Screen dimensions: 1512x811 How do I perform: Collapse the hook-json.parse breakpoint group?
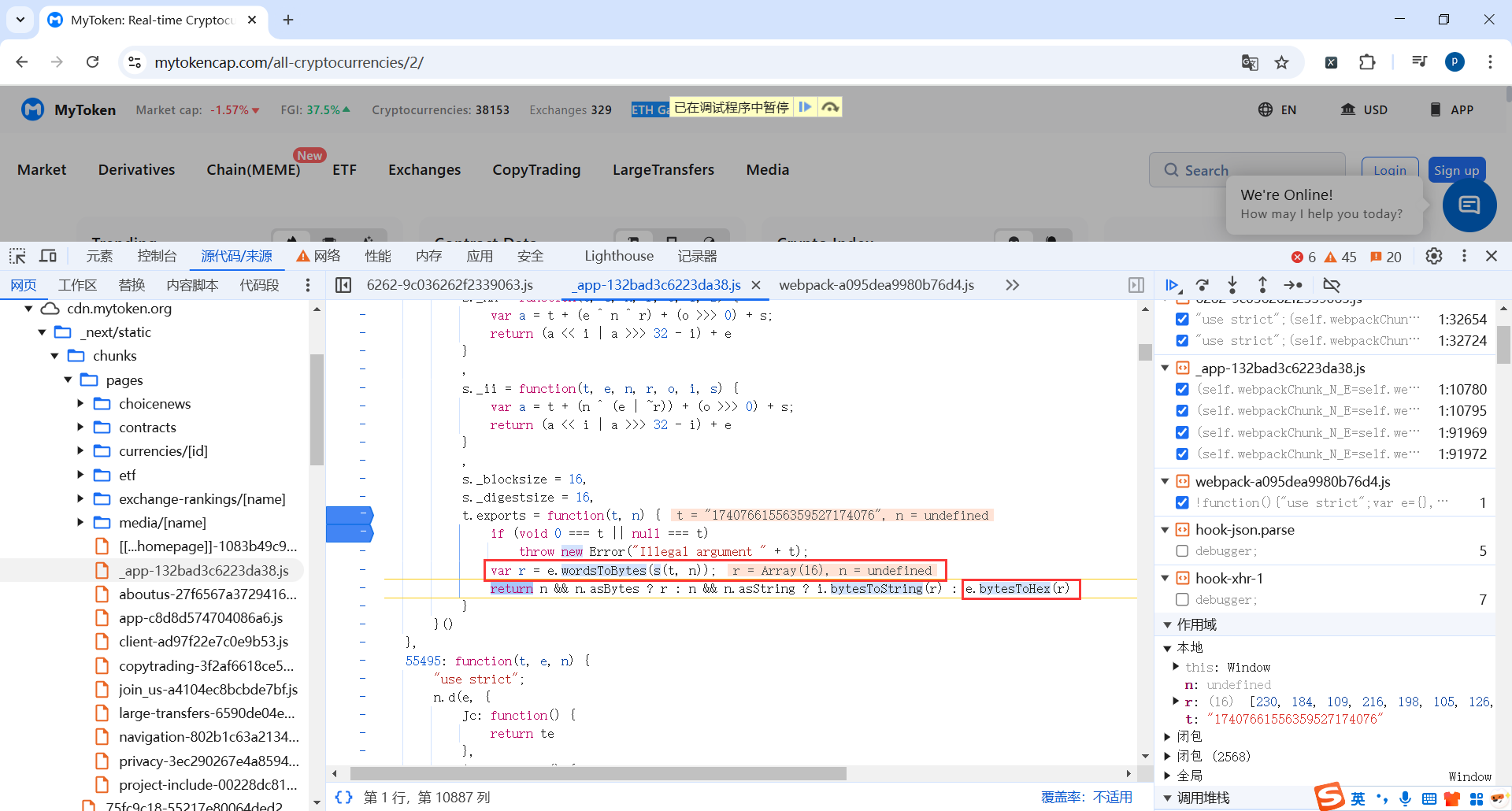(x=1165, y=530)
